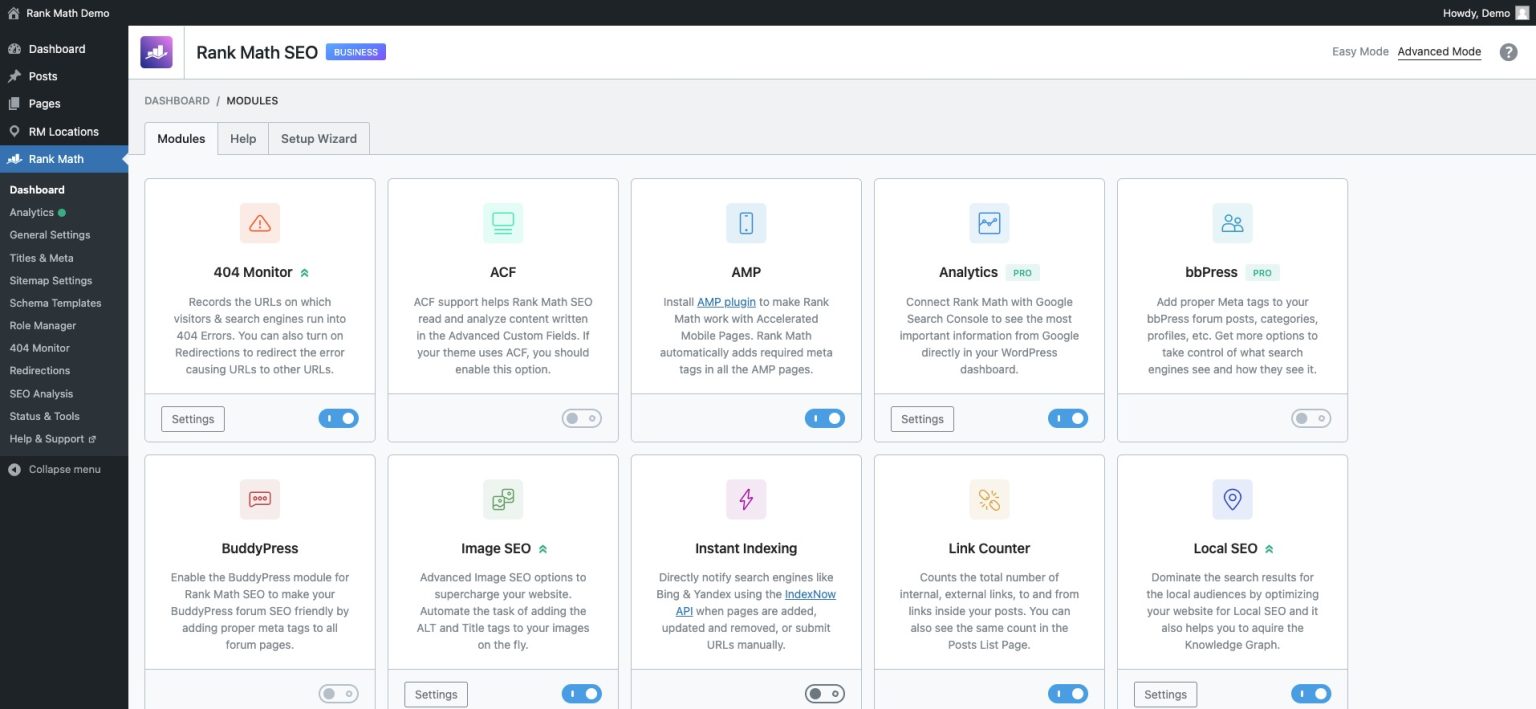Click the Rank Math logo in the header
Screen dimensions: 1536x709
point(156,51)
